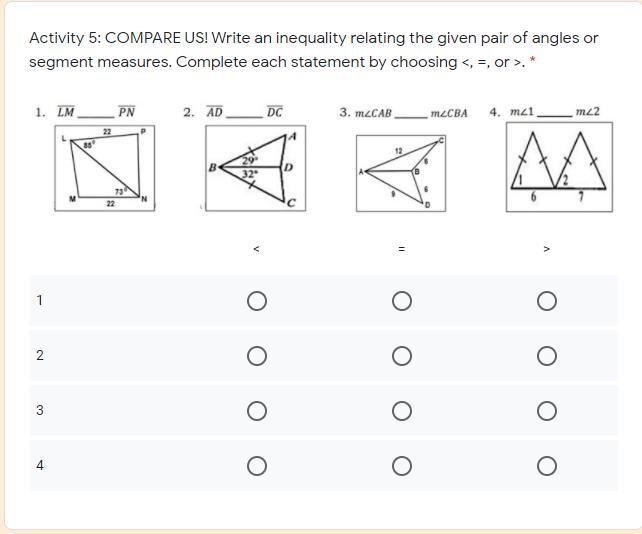Click the two-triangle diagram with angles 1 and 2
642x534 pixels.
(x=559, y=167)
